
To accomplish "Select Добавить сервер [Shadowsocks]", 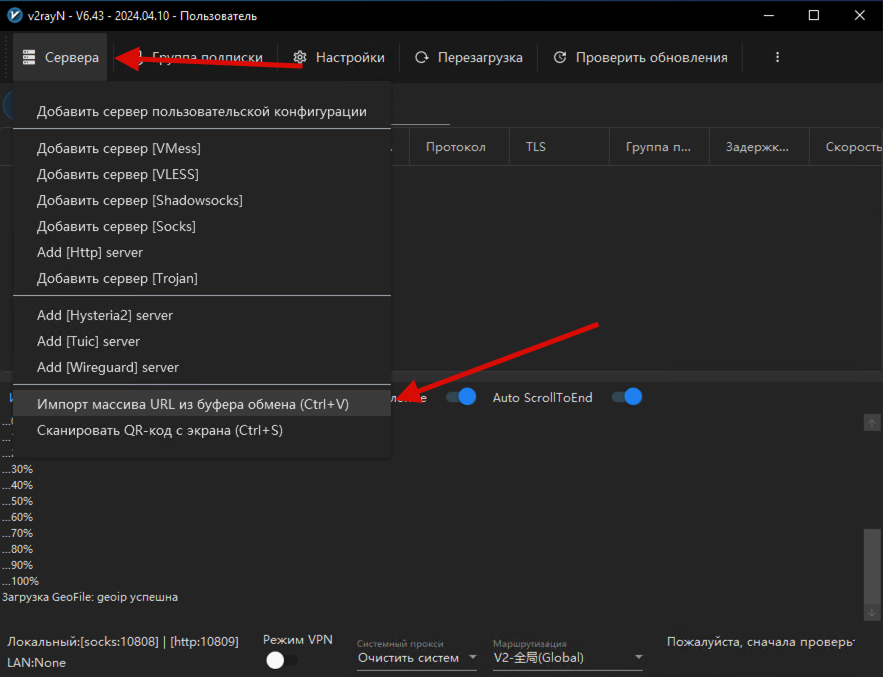I will coord(202,200).
